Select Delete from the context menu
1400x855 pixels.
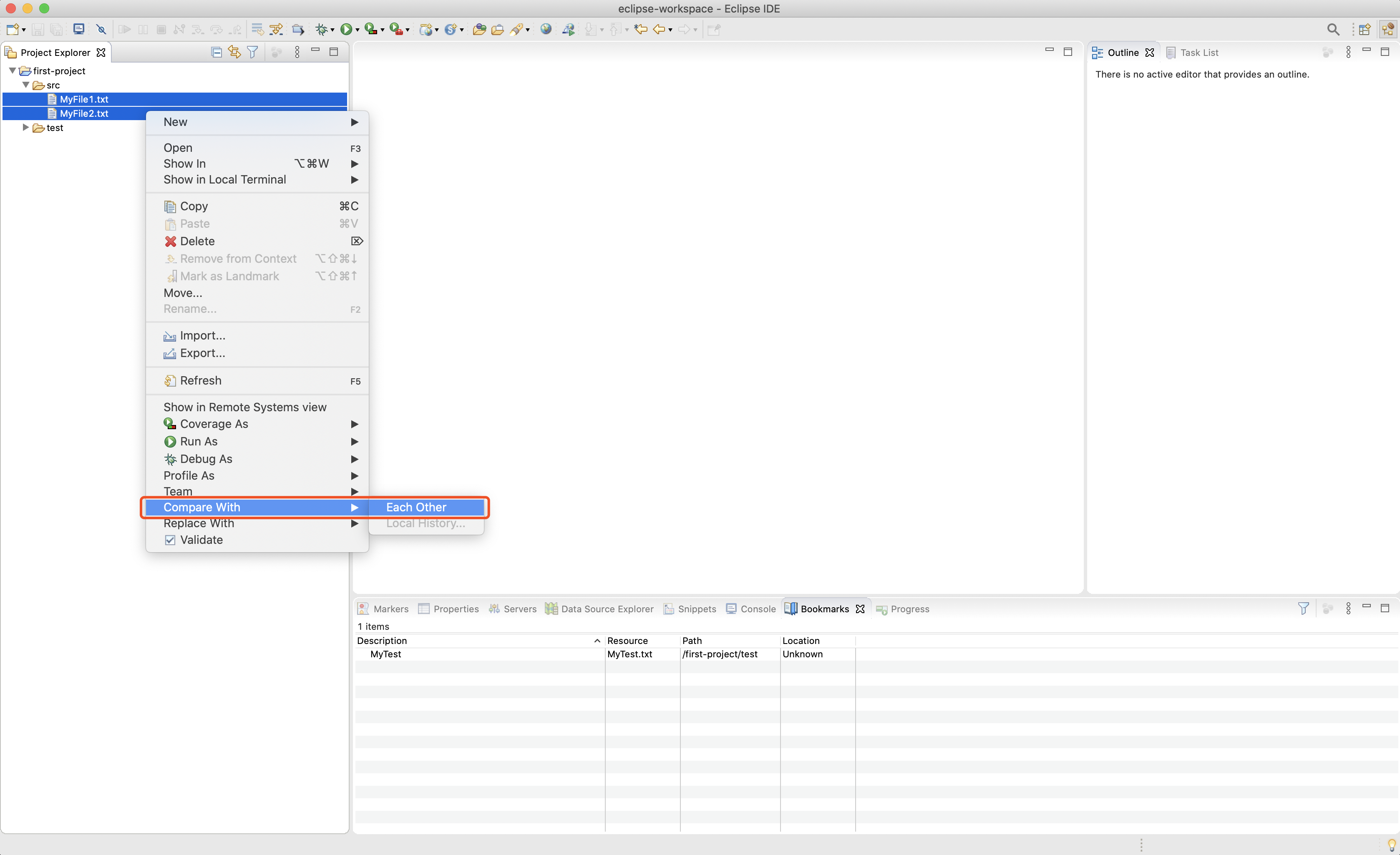tap(257, 241)
